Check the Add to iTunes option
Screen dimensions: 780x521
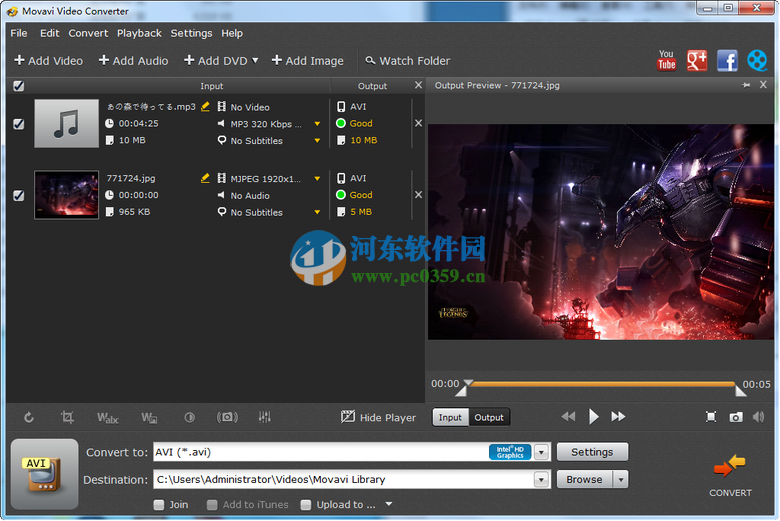tap(212, 505)
